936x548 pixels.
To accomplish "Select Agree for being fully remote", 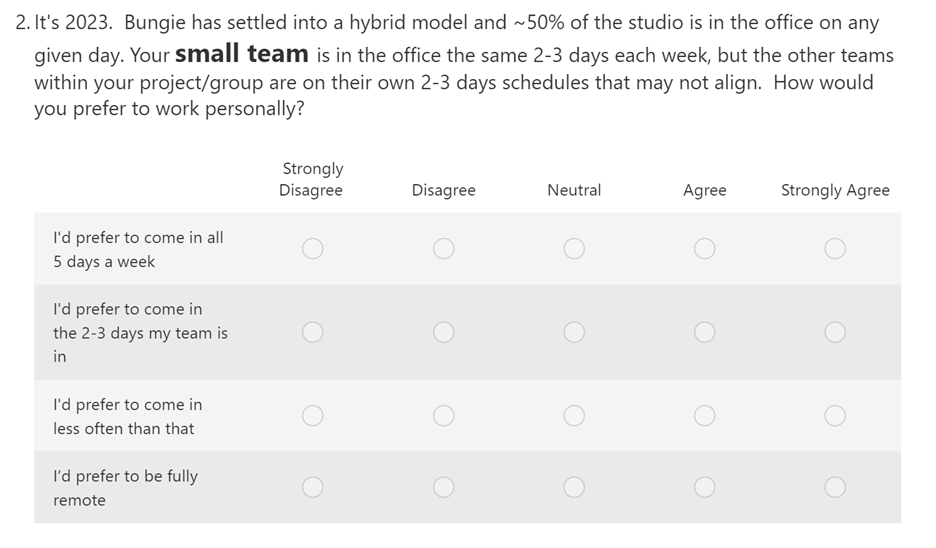I will [704, 487].
